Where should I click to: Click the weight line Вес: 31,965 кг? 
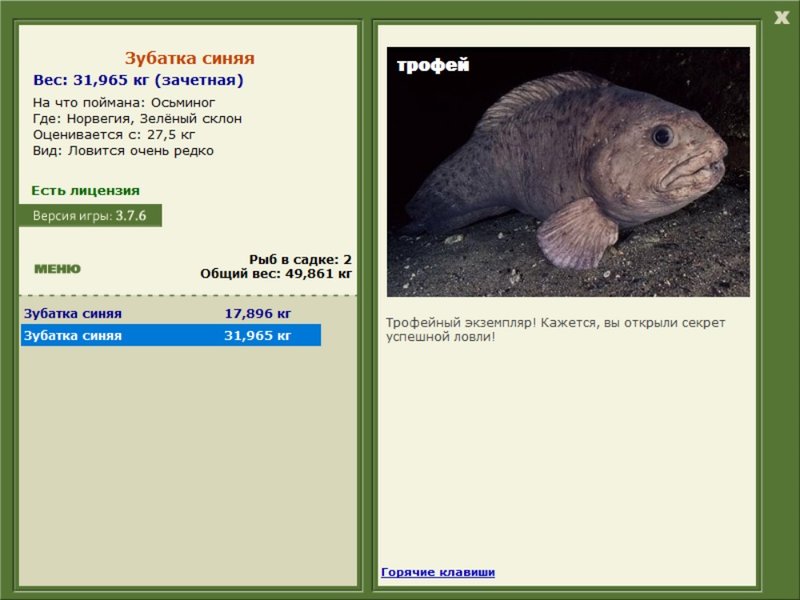[x=138, y=80]
